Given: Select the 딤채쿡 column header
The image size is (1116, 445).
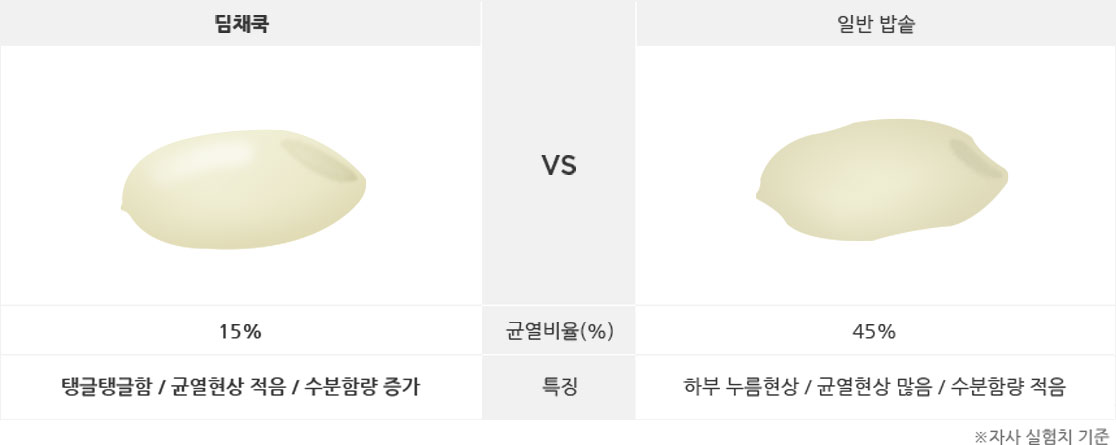Looking at the screenshot, I should pyautogui.click(x=241, y=24).
